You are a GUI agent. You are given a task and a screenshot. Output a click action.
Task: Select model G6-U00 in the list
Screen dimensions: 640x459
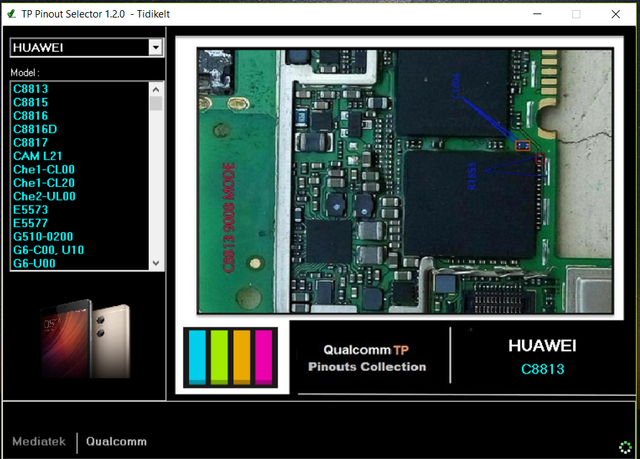pos(34,264)
